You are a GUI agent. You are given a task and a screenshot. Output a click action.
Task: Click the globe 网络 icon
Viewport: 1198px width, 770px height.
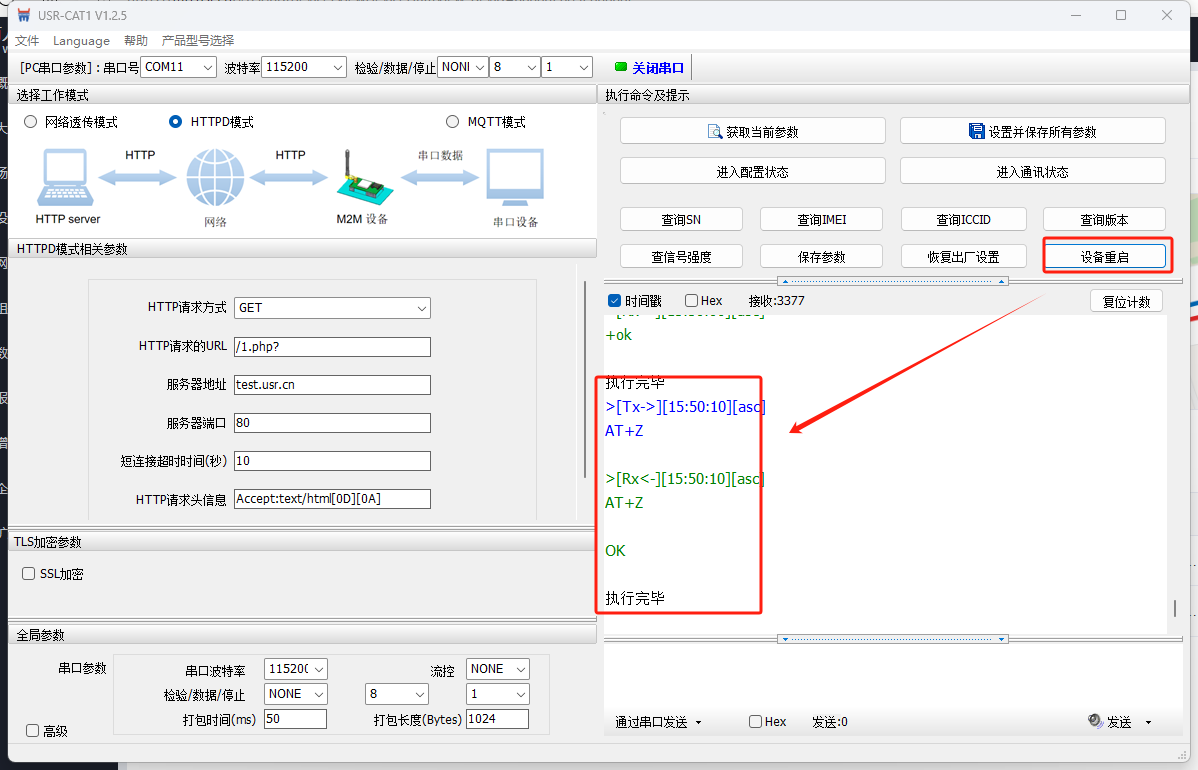(215, 178)
